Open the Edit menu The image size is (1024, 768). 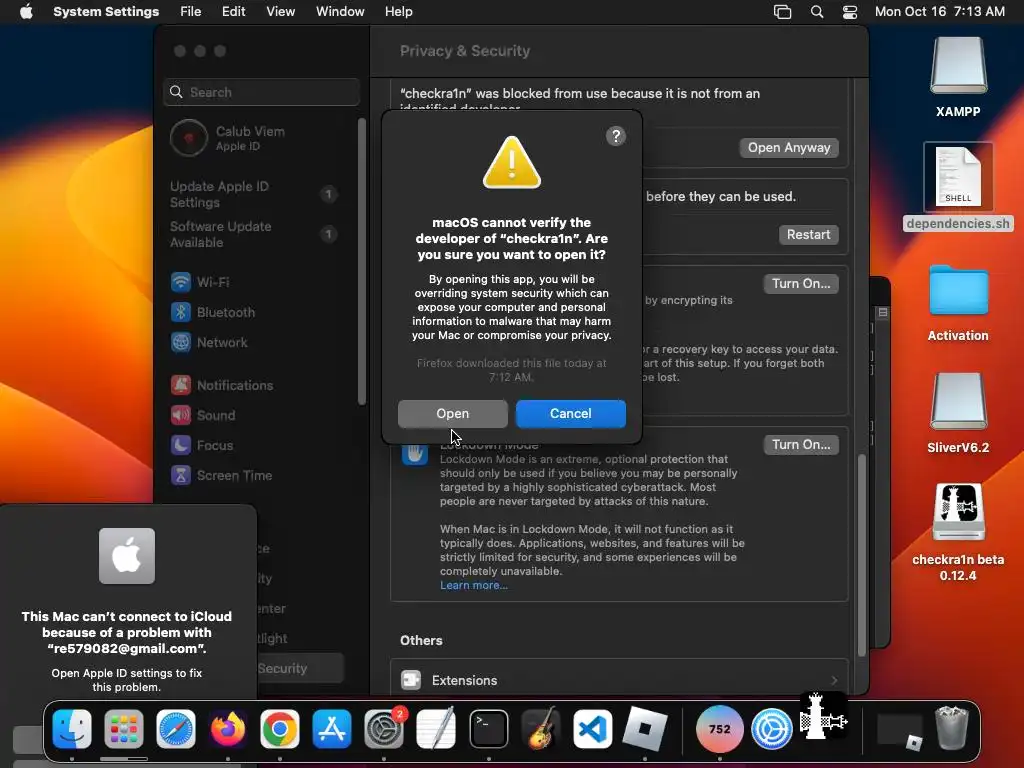pyautogui.click(x=233, y=11)
